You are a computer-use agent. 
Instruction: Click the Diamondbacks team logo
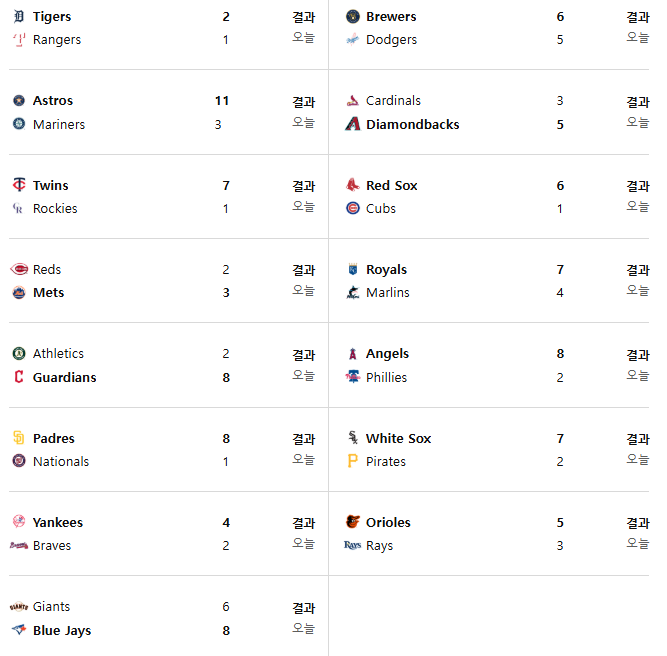tap(353, 124)
